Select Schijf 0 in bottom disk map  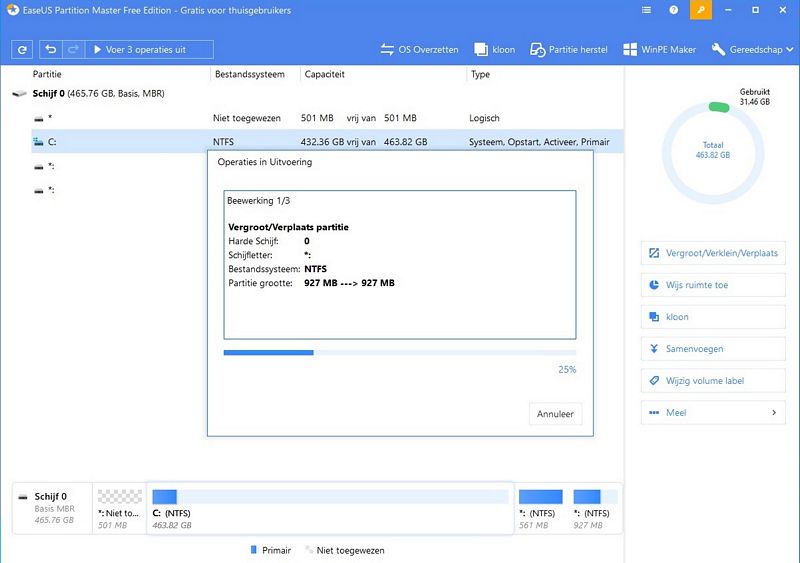click(53, 508)
